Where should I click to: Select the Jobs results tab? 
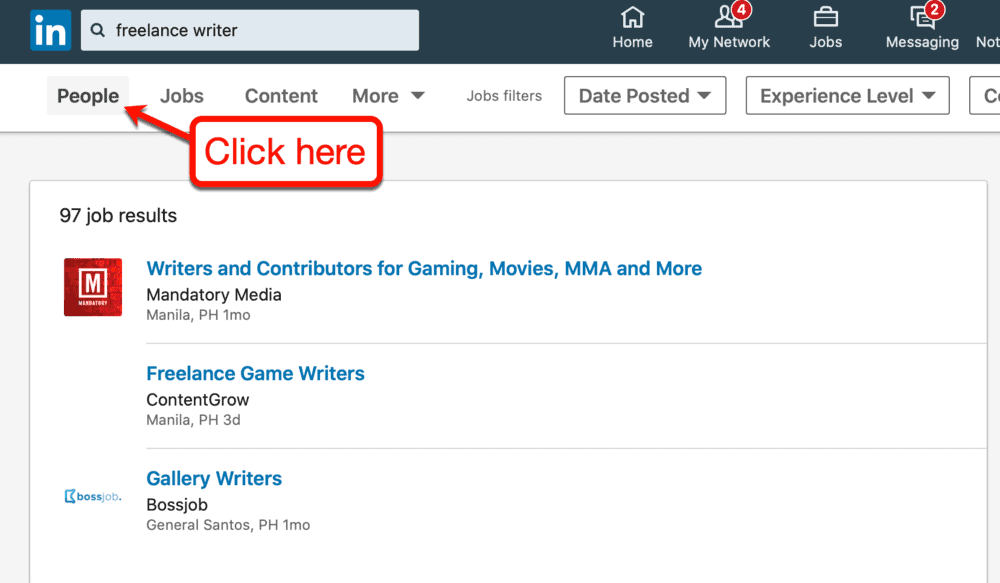pos(181,95)
